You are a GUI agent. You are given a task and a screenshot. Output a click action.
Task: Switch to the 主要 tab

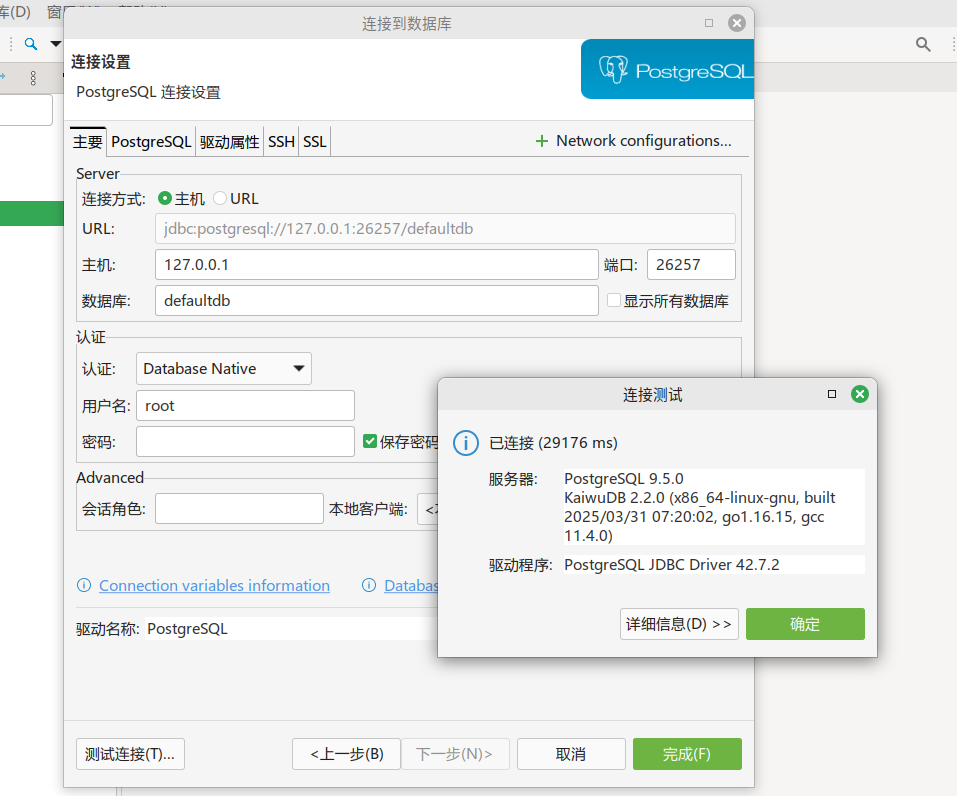click(88, 142)
